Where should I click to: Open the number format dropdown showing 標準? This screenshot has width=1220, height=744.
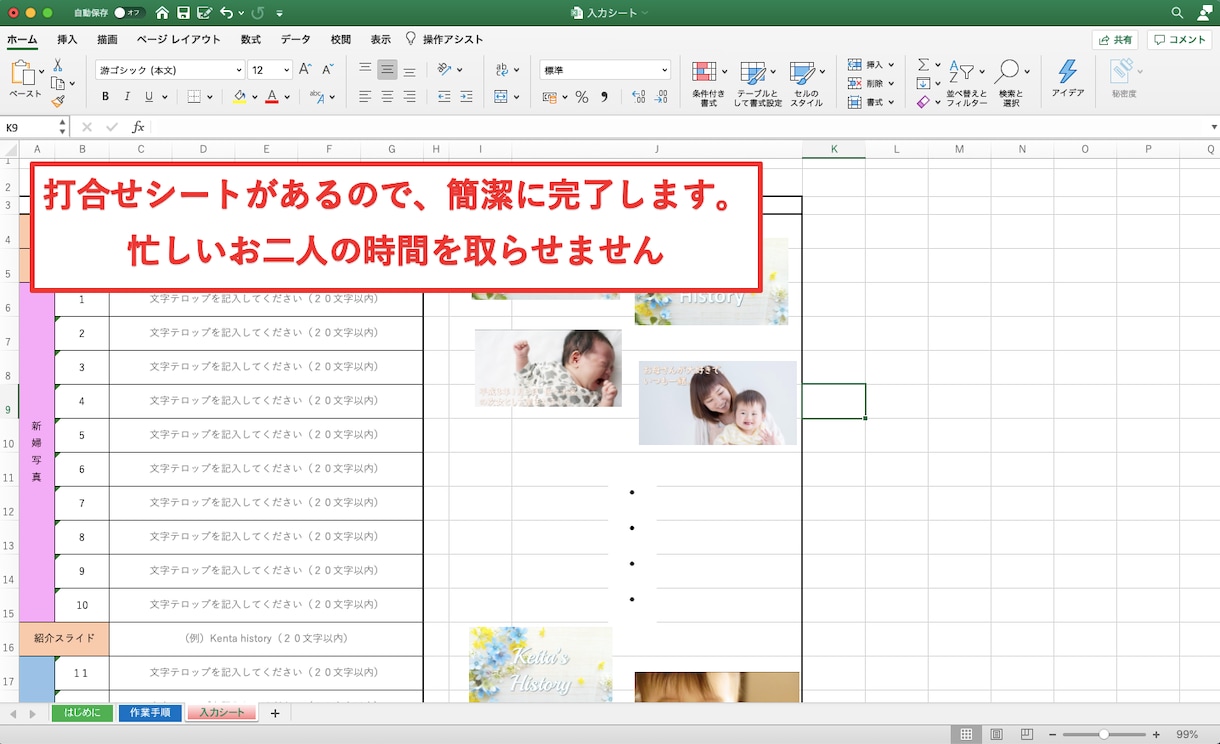605,70
